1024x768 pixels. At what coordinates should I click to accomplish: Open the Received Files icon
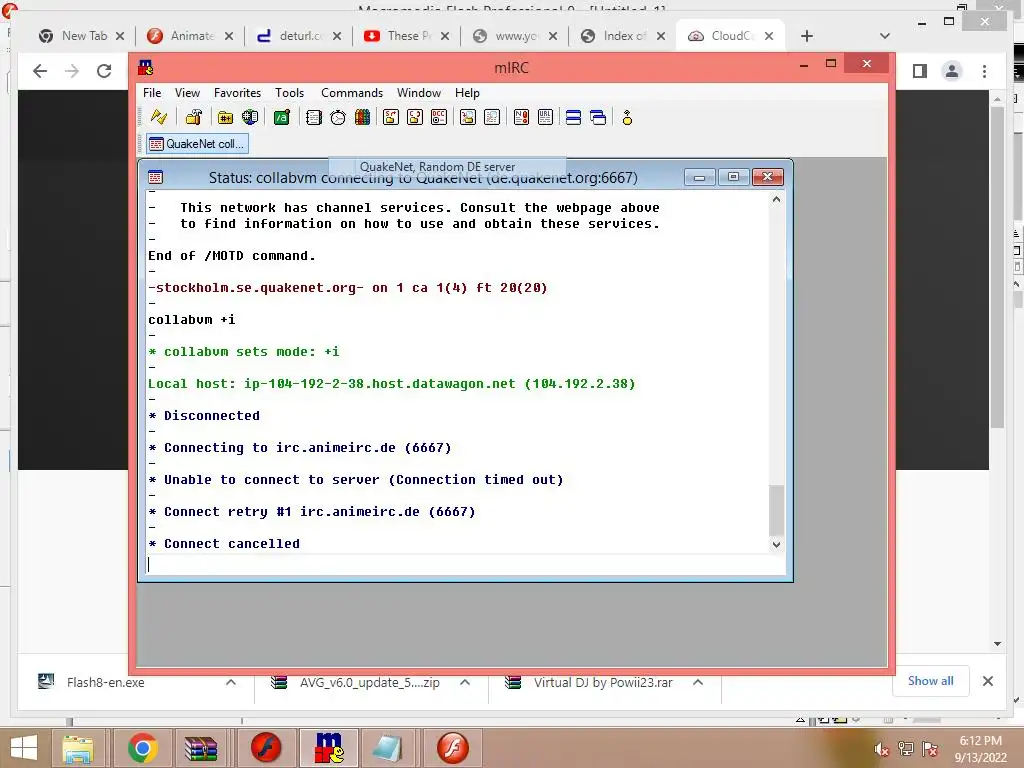click(468, 118)
